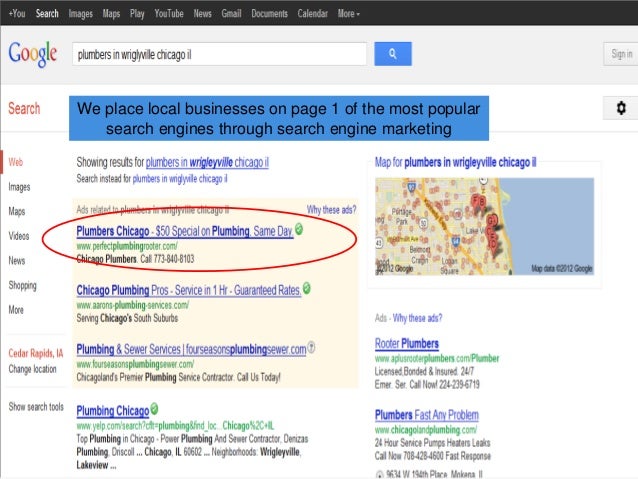Open Documents in the top bar
This screenshot has width=638, height=479.
click(x=269, y=14)
